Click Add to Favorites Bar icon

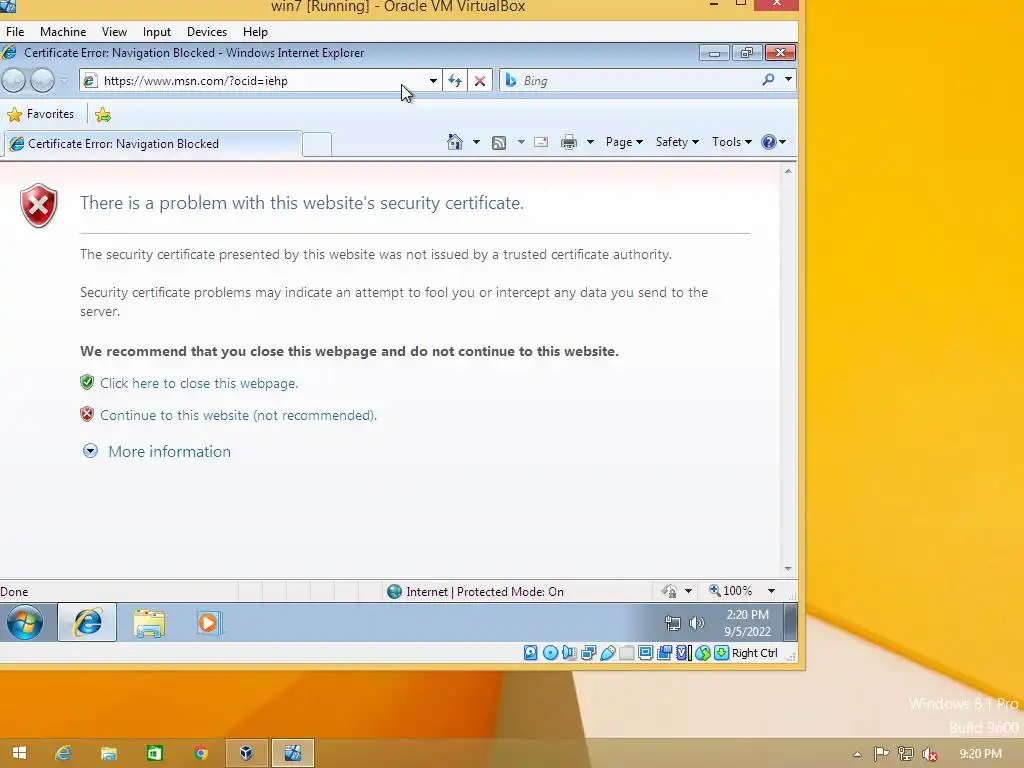pos(103,115)
